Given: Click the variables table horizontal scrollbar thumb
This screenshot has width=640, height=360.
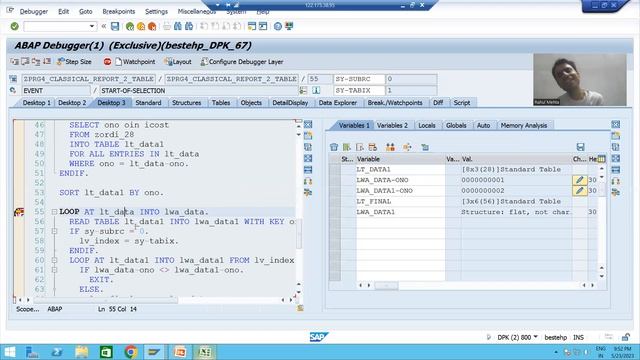Looking at the screenshot, I should tap(386, 285).
